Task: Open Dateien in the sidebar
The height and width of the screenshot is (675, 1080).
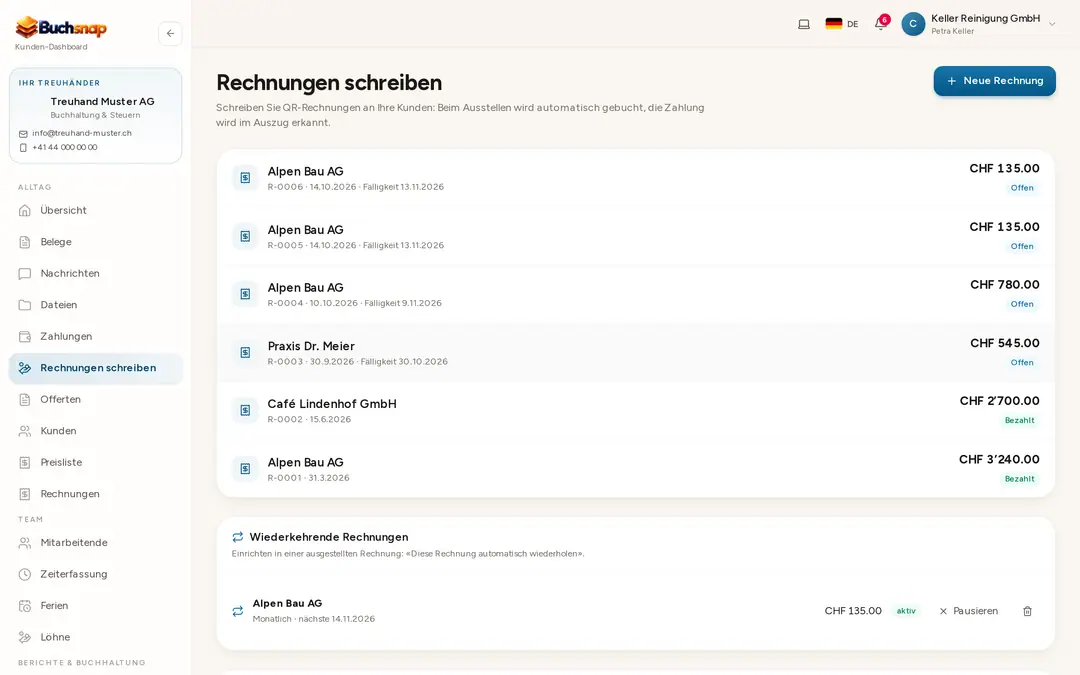Action: pyautogui.click(x=96, y=304)
